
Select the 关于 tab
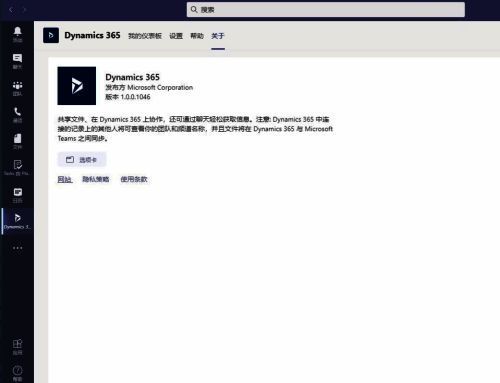[218, 36]
